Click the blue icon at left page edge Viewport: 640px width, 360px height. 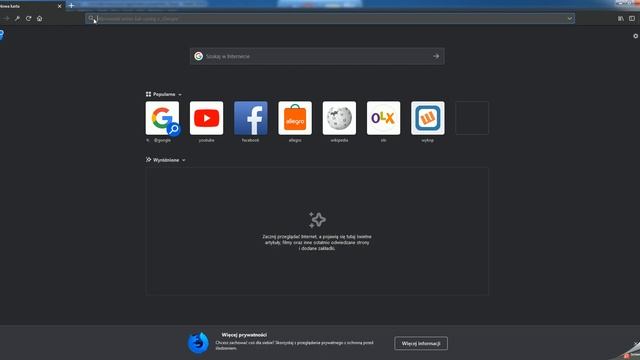tap(2, 35)
